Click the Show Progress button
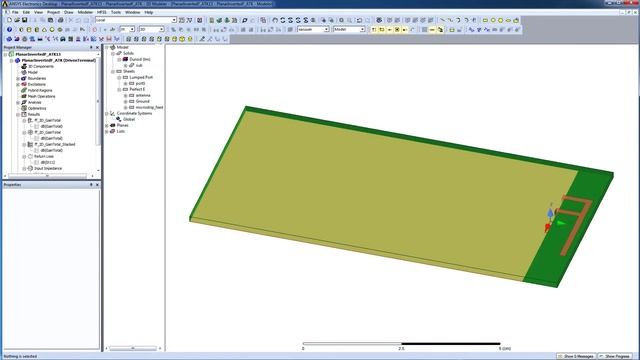The width and height of the screenshot is (640, 360). coord(616,356)
